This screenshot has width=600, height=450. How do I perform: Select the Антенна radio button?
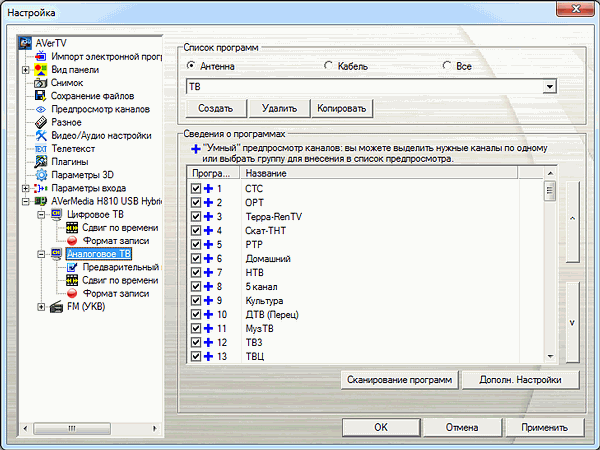point(191,65)
